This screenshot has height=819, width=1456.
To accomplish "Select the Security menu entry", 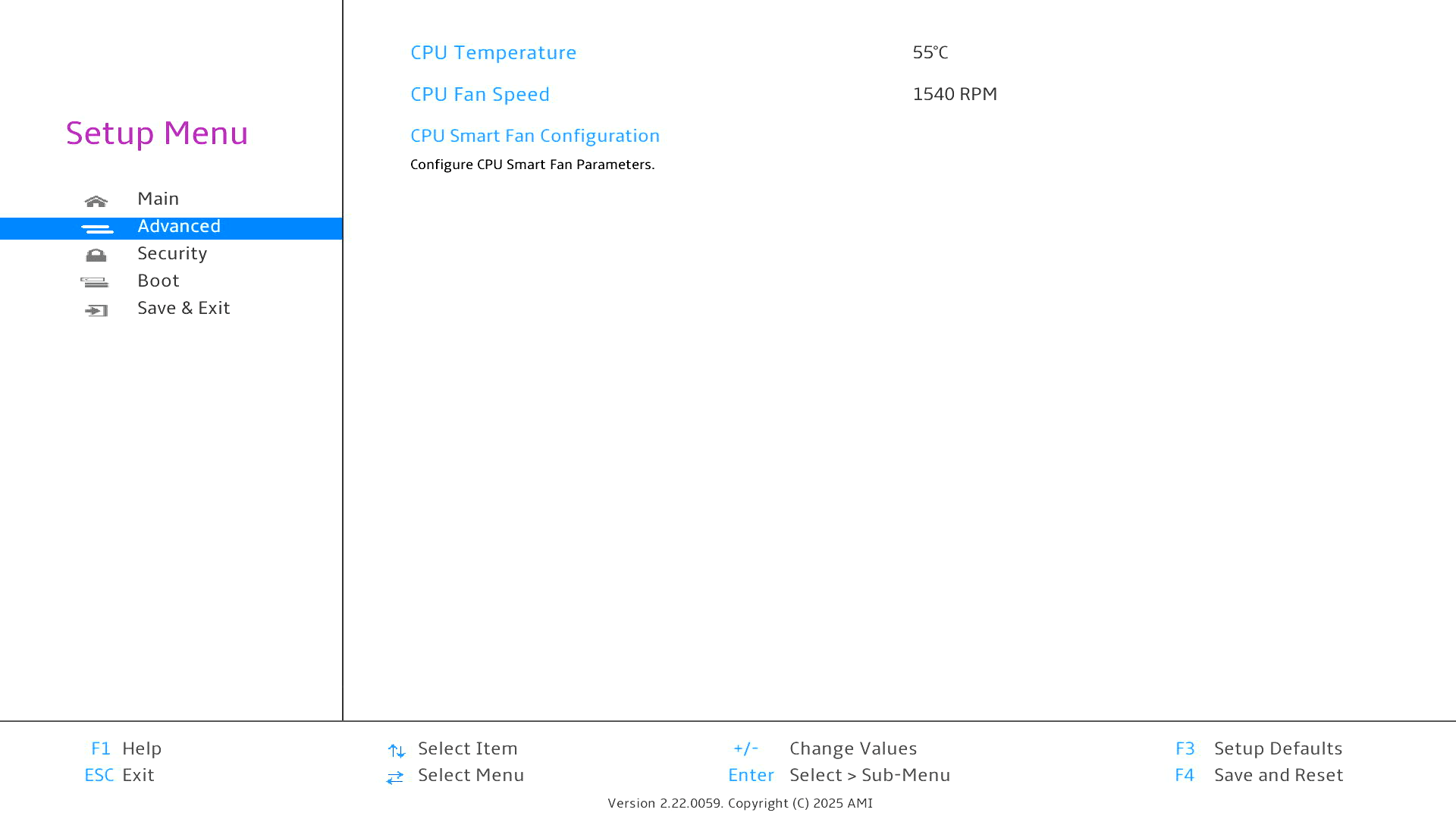I will 172,253.
